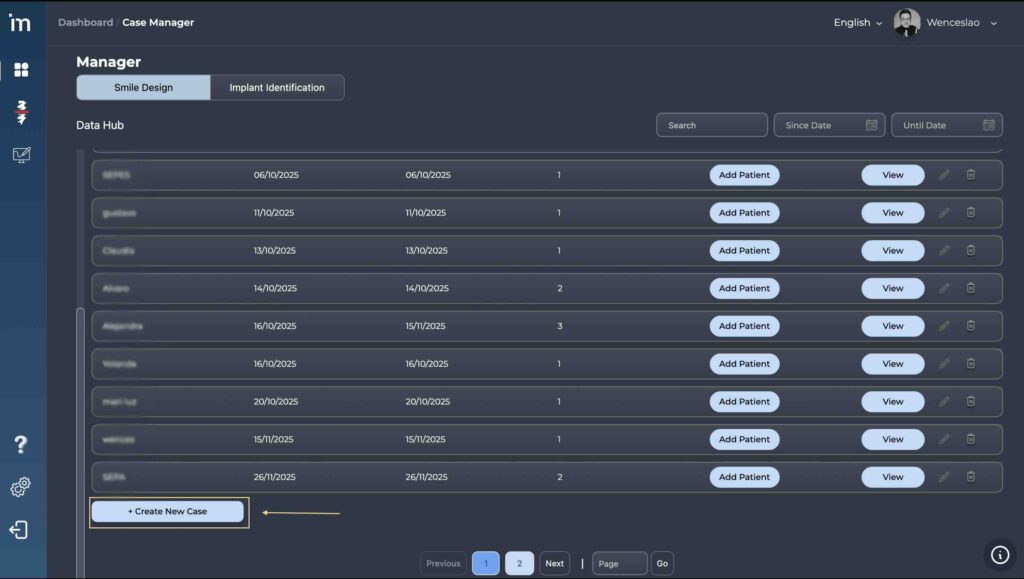Delete the case dated 06/10/2025
The height and width of the screenshot is (579, 1024).
tap(970, 175)
